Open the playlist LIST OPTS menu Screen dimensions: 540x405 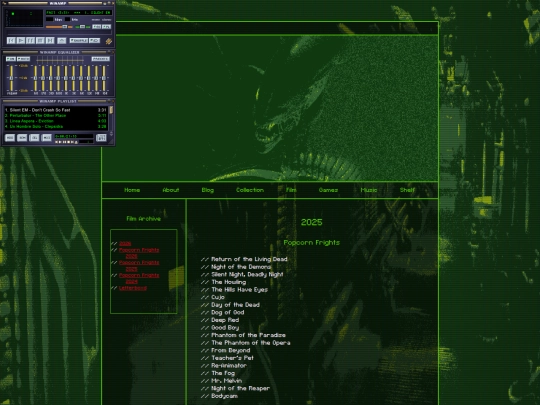pyautogui.click(x=101, y=137)
